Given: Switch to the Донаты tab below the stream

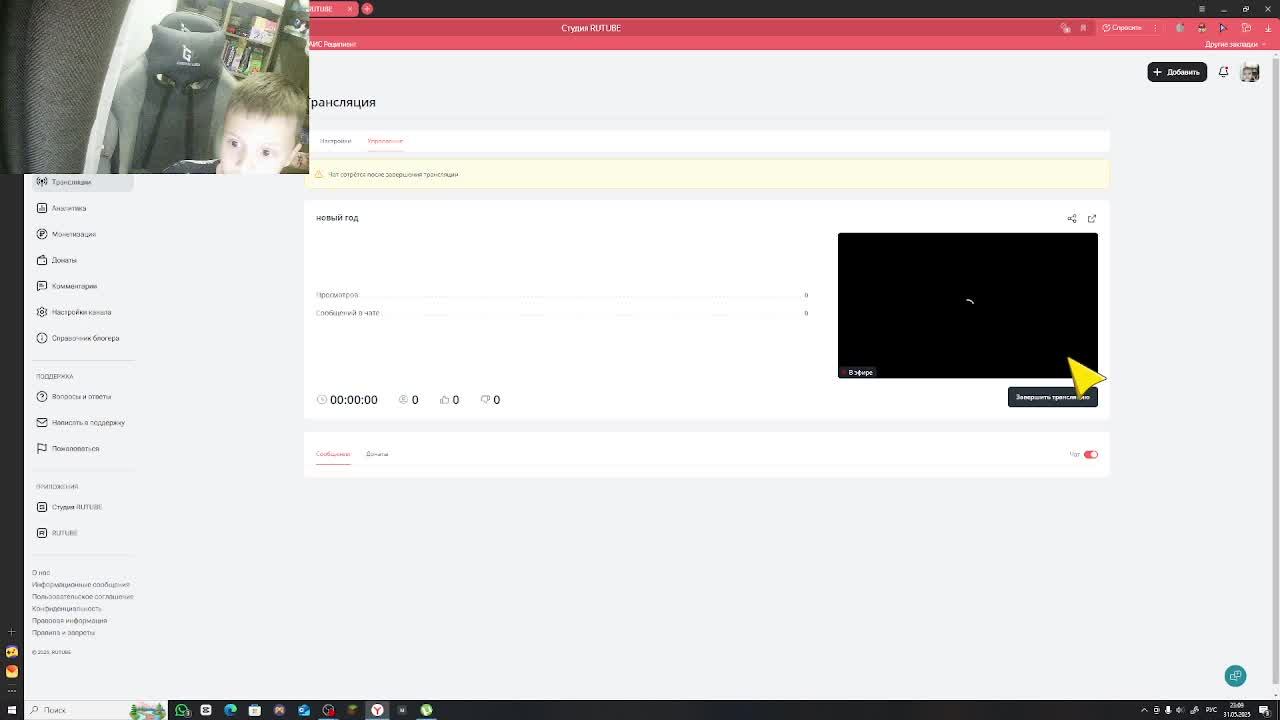Looking at the screenshot, I should (x=377, y=454).
